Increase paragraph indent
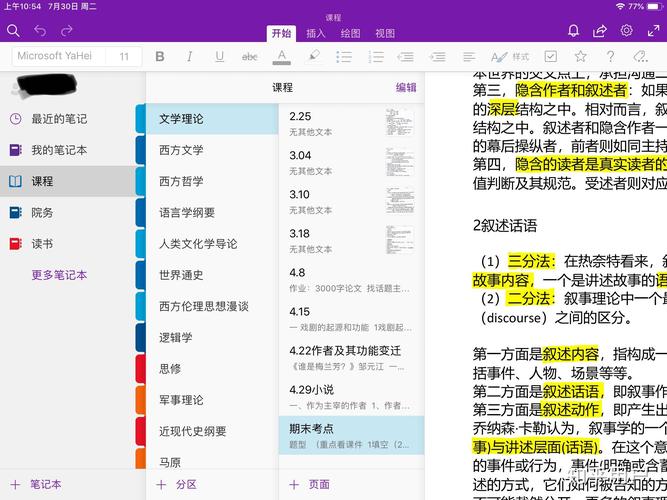 (x=437, y=56)
